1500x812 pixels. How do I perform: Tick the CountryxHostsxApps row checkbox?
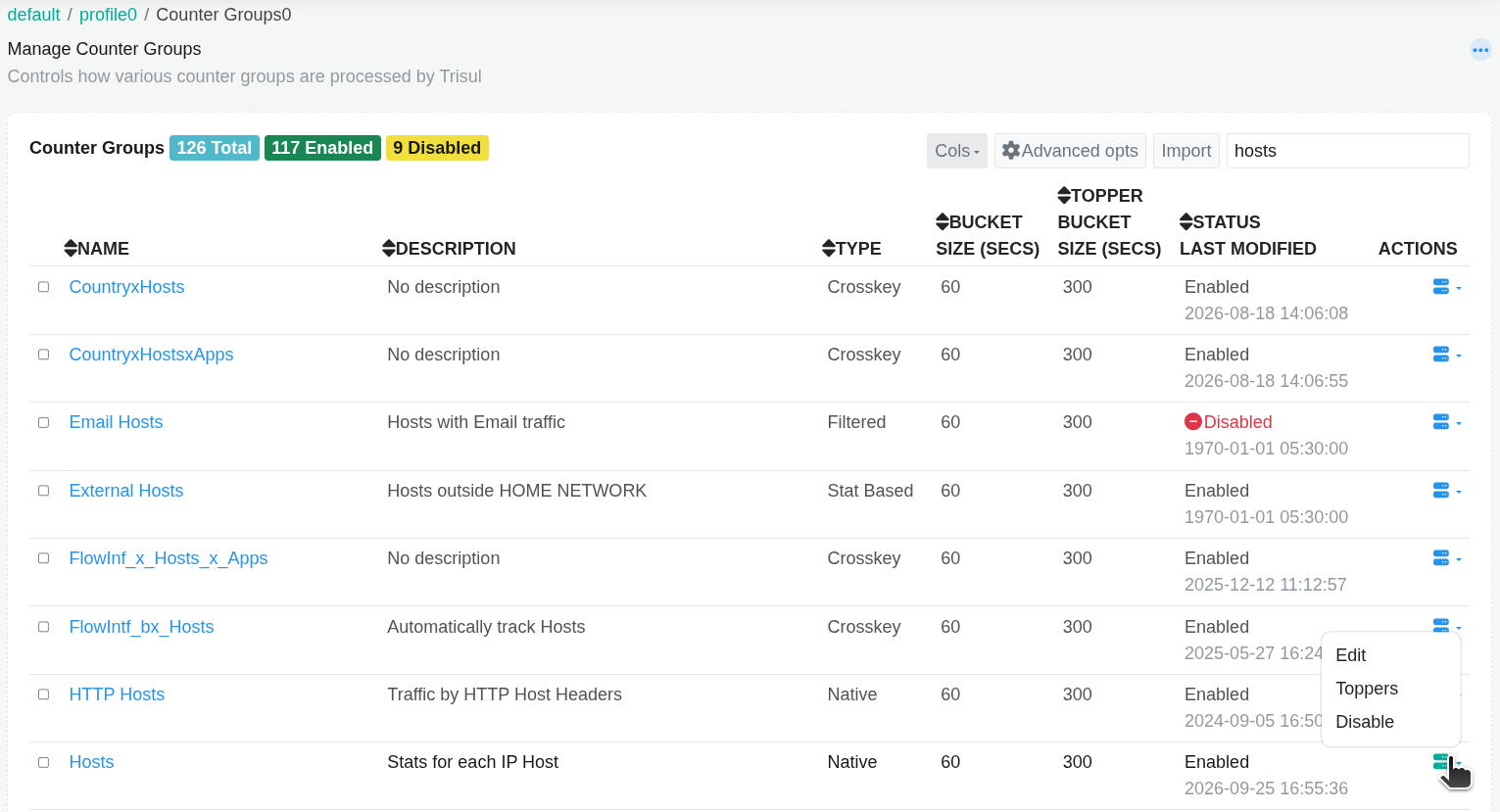(43, 355)
